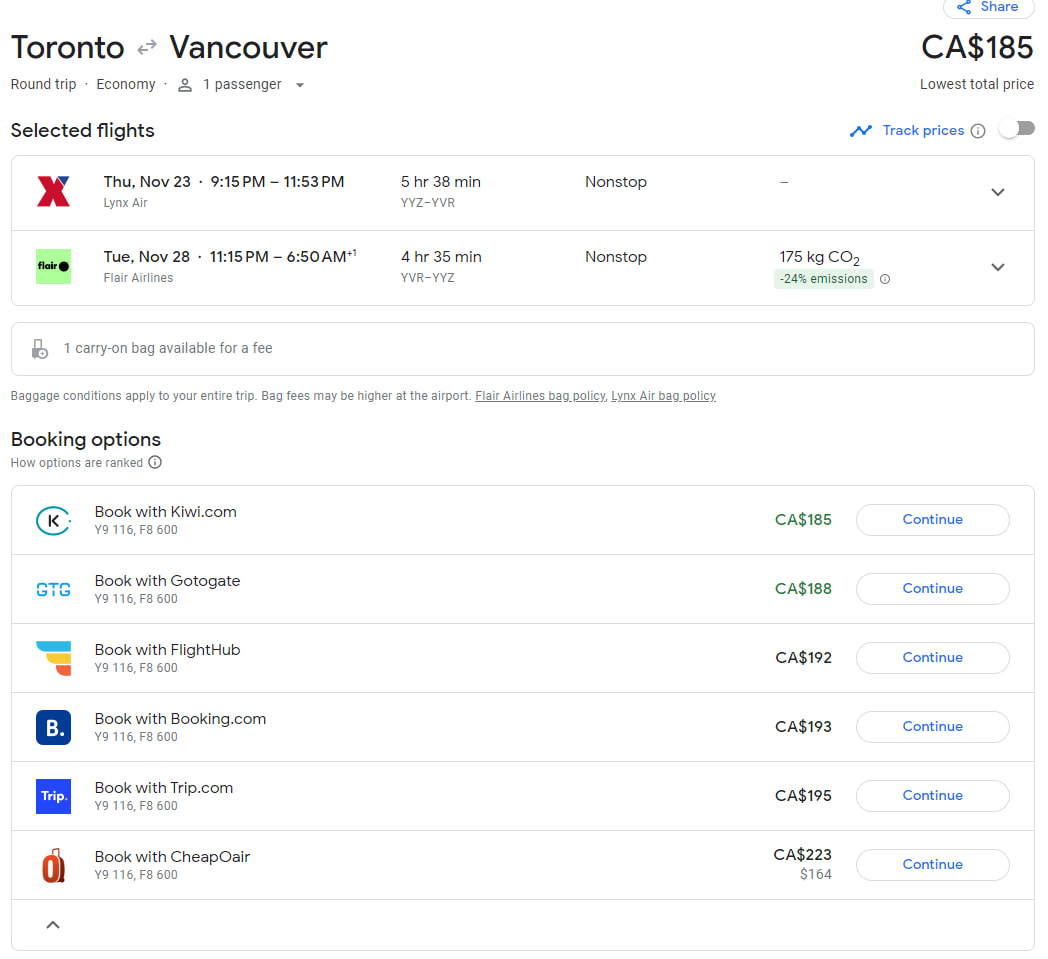The height and width of the screenshot is (959, 1048).
Task: Click the Kiwi.com logo
Action: click(53, 520)
